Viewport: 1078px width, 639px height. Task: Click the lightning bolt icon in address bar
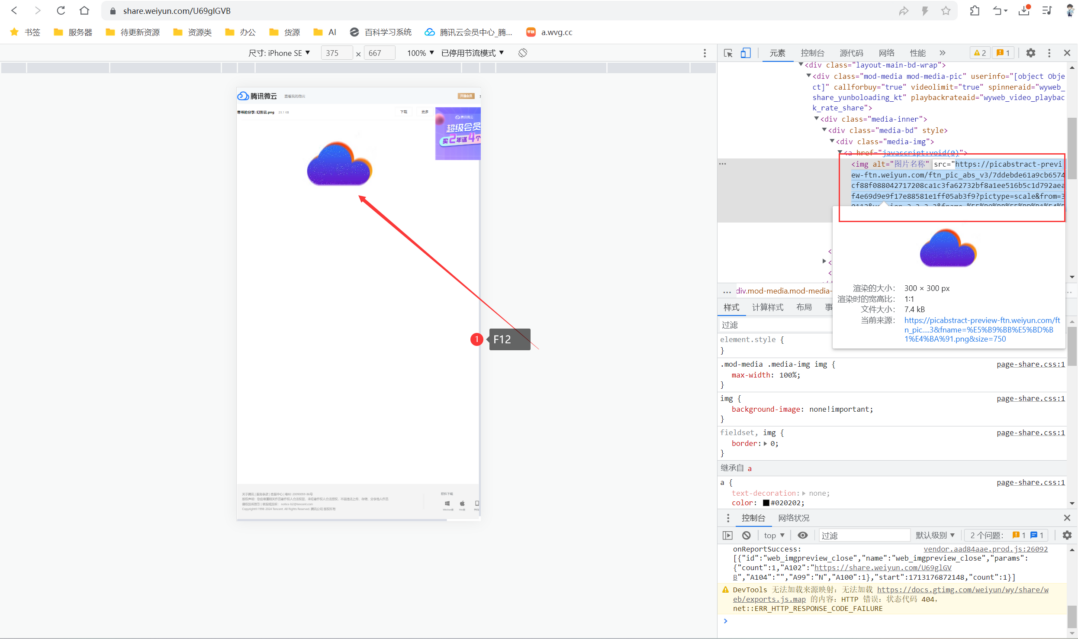pyautogui.click(x=925, y=10)
